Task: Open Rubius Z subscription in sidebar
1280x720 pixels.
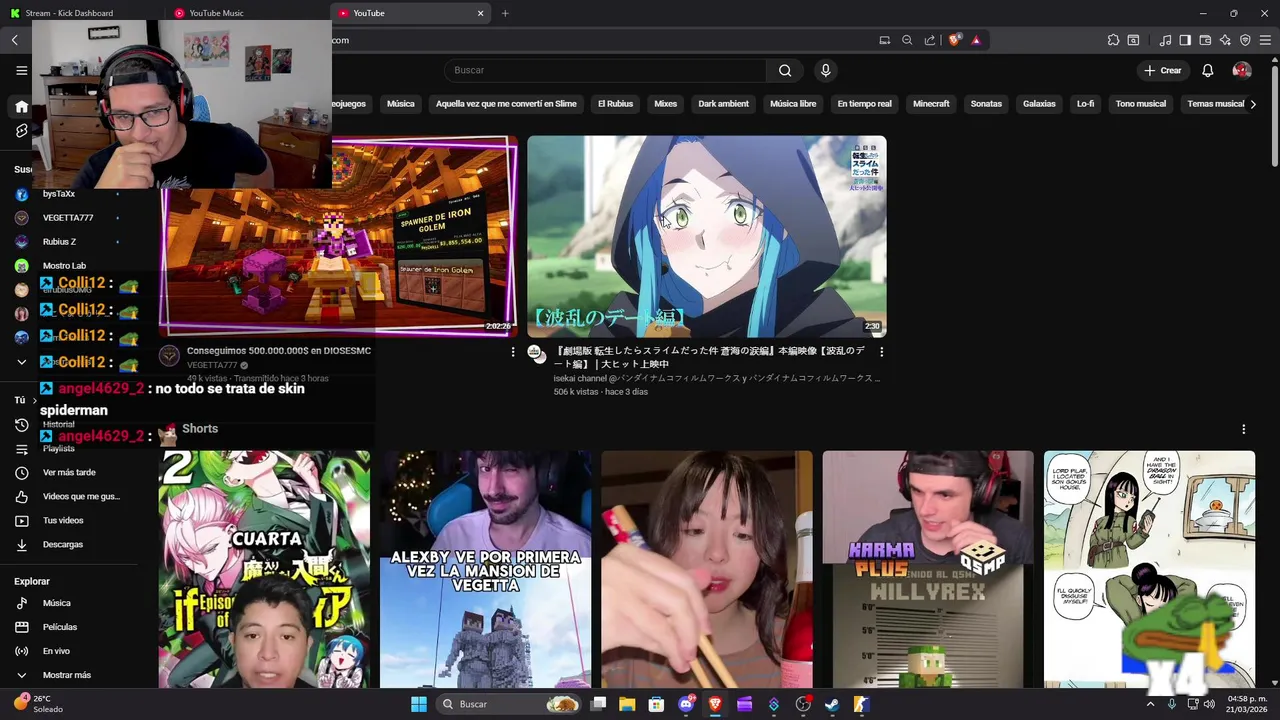Action: [x=60, y=241]
